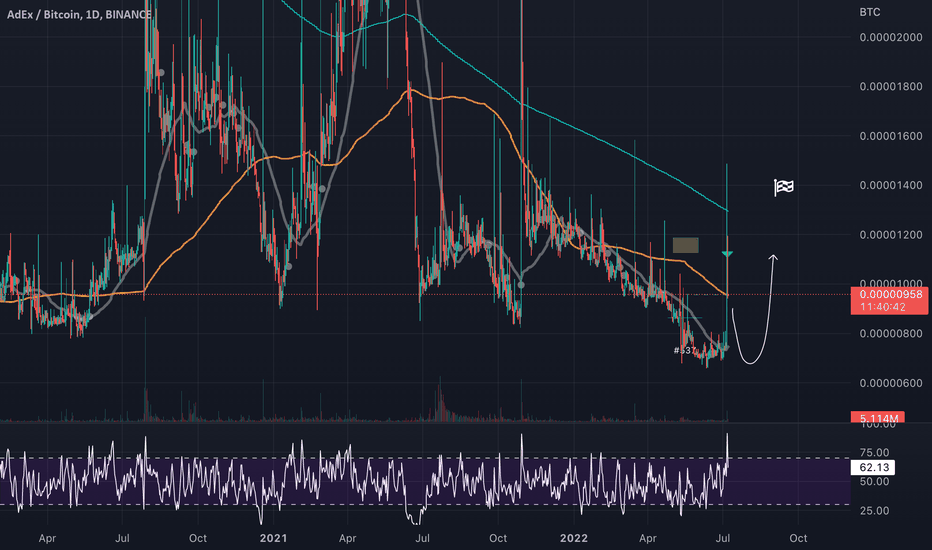Click the 0.00000800 price axis label

tap(890, 334)
